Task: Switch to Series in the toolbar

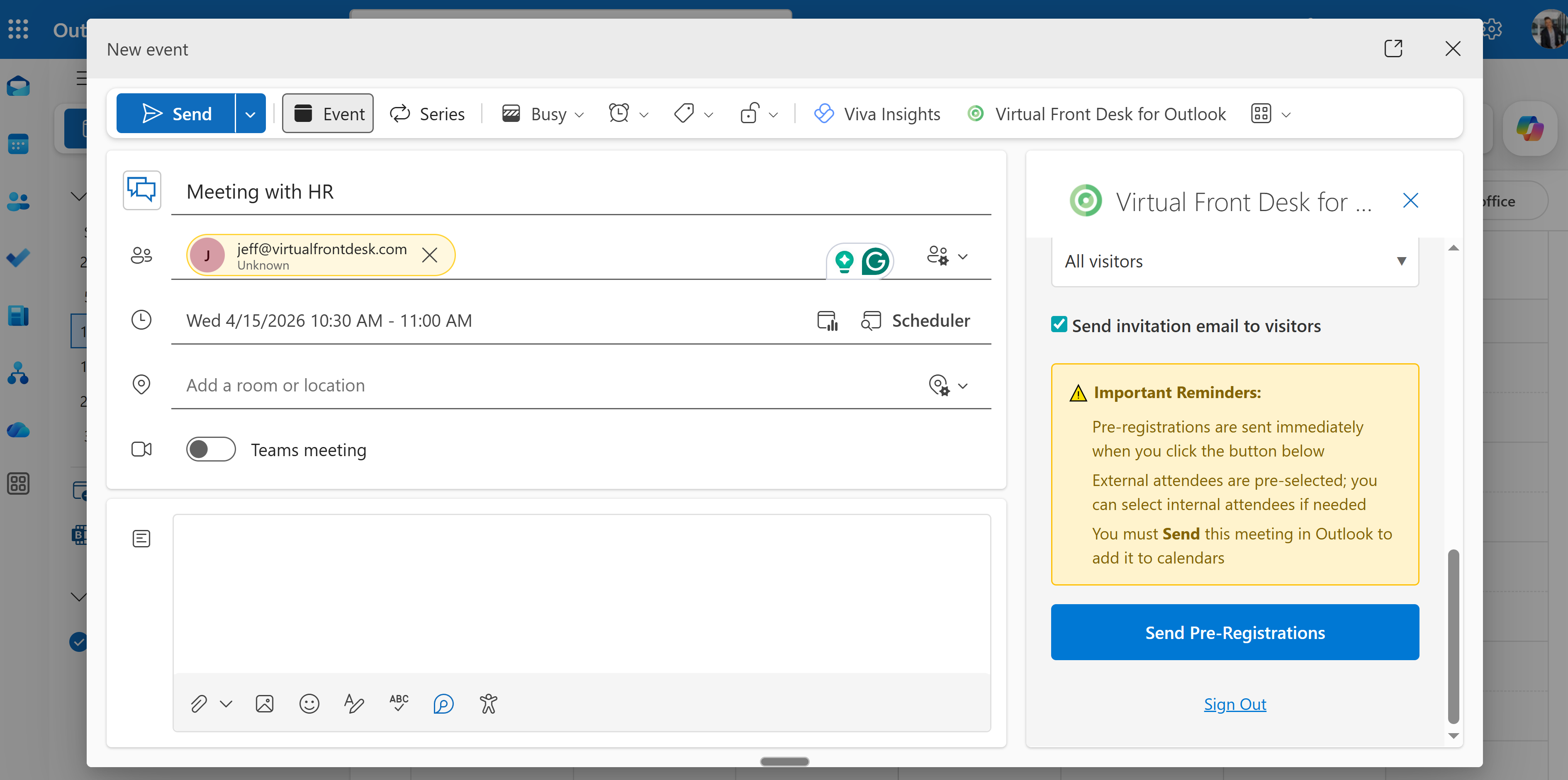Action: point(427,114)
